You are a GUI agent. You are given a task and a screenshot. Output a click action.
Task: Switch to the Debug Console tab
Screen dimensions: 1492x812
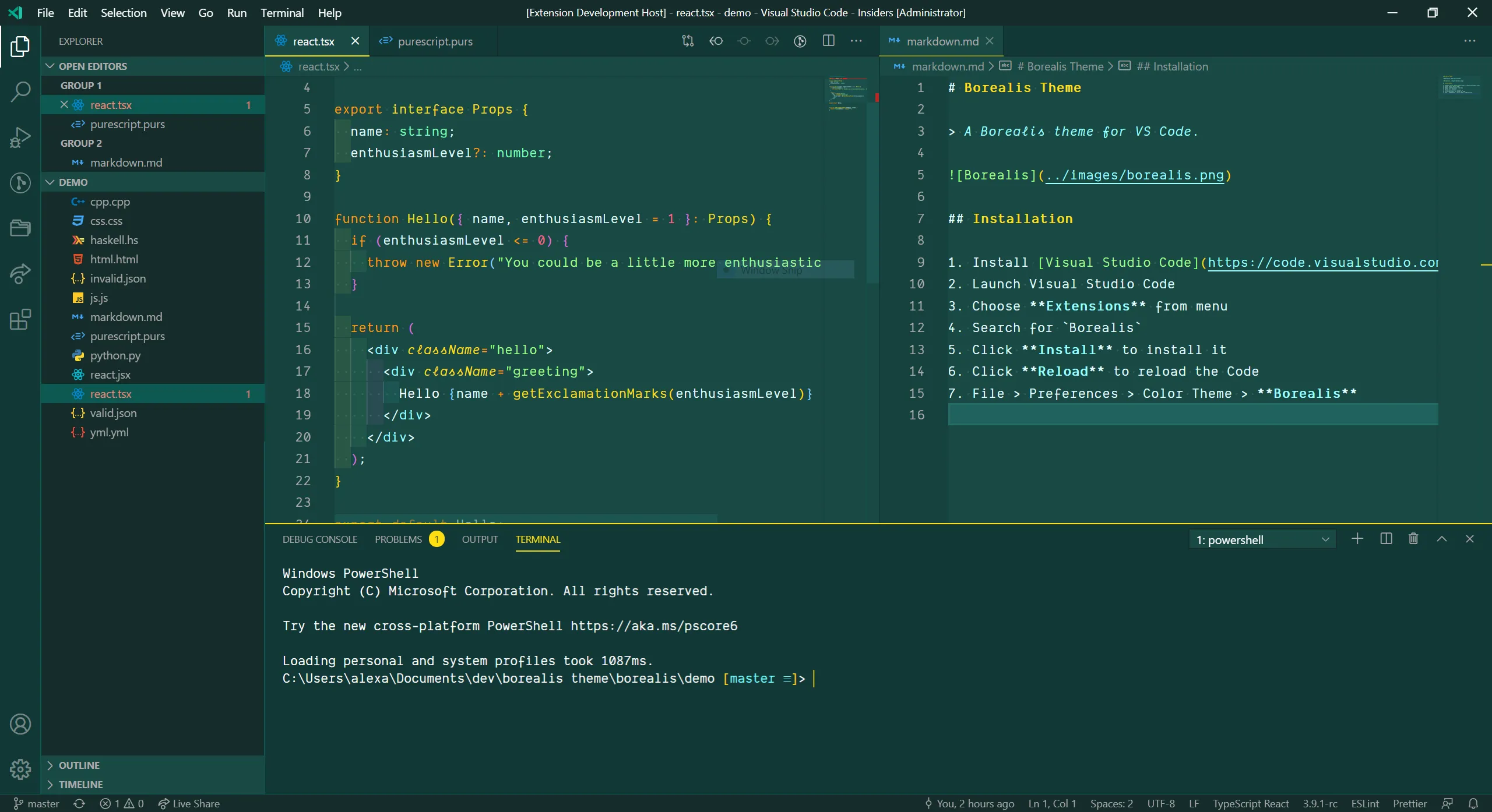320,539
